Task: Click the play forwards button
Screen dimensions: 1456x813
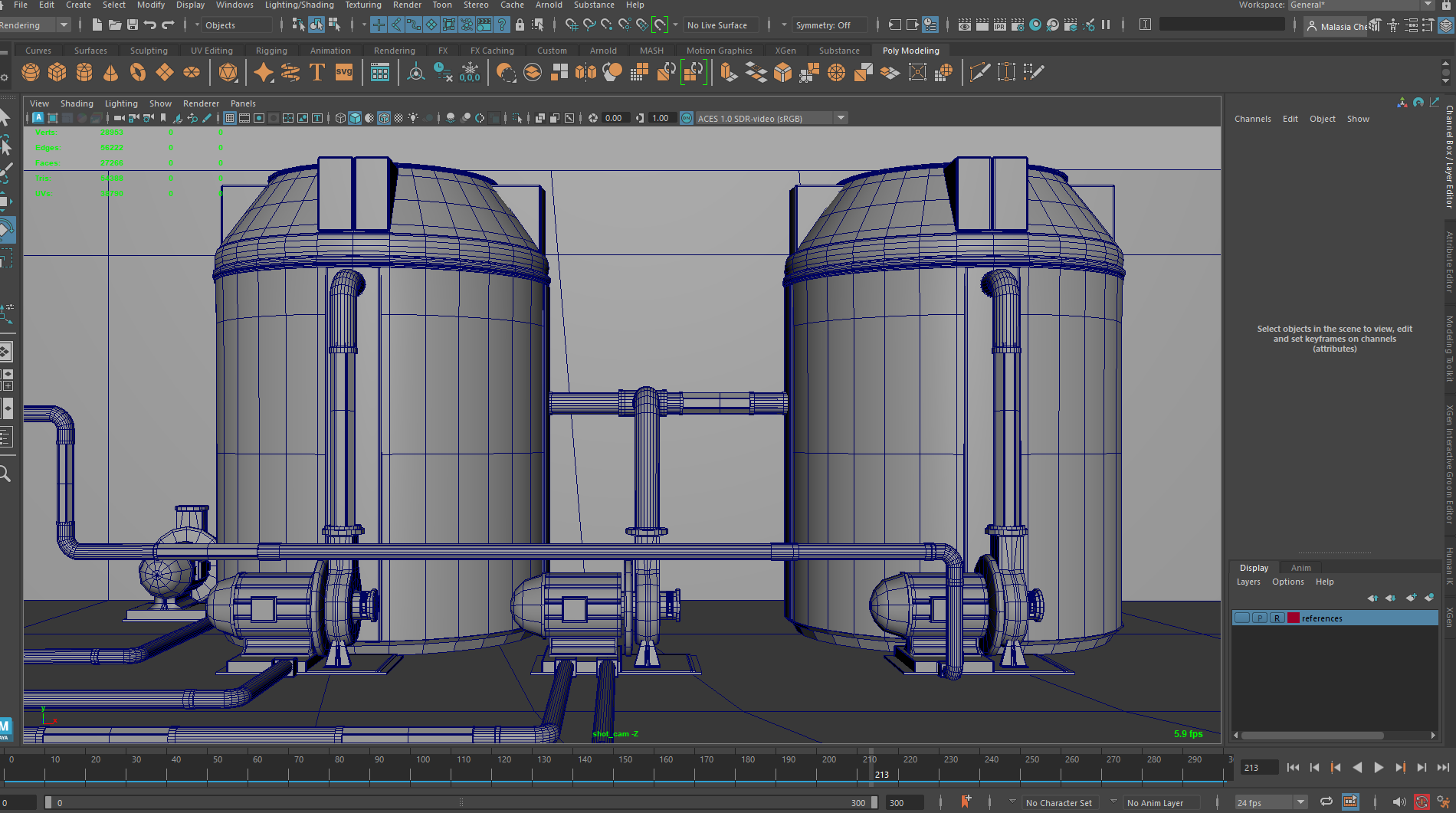Action: tap(1379, 767)
